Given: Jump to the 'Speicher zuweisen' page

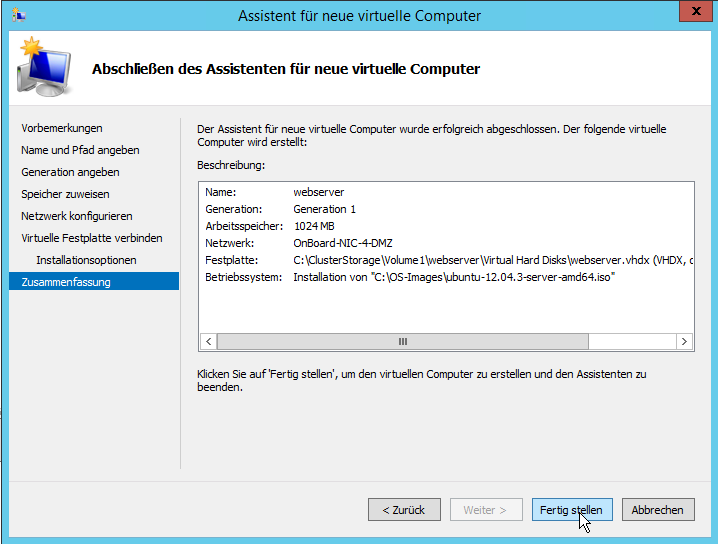Looking at the screenshot, I should click(x=65, y=194).
